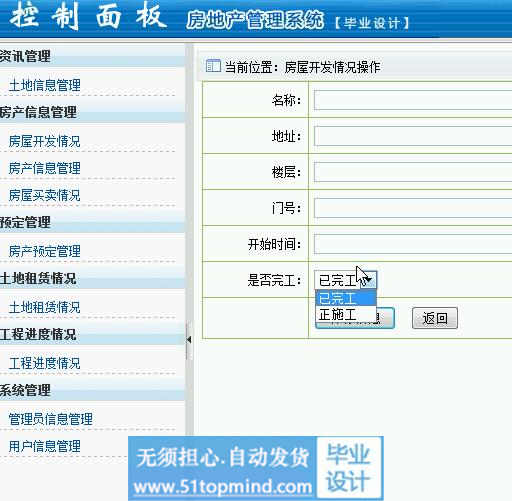Collapse the sidebar with the arrow handle

[x=189, y=340]
